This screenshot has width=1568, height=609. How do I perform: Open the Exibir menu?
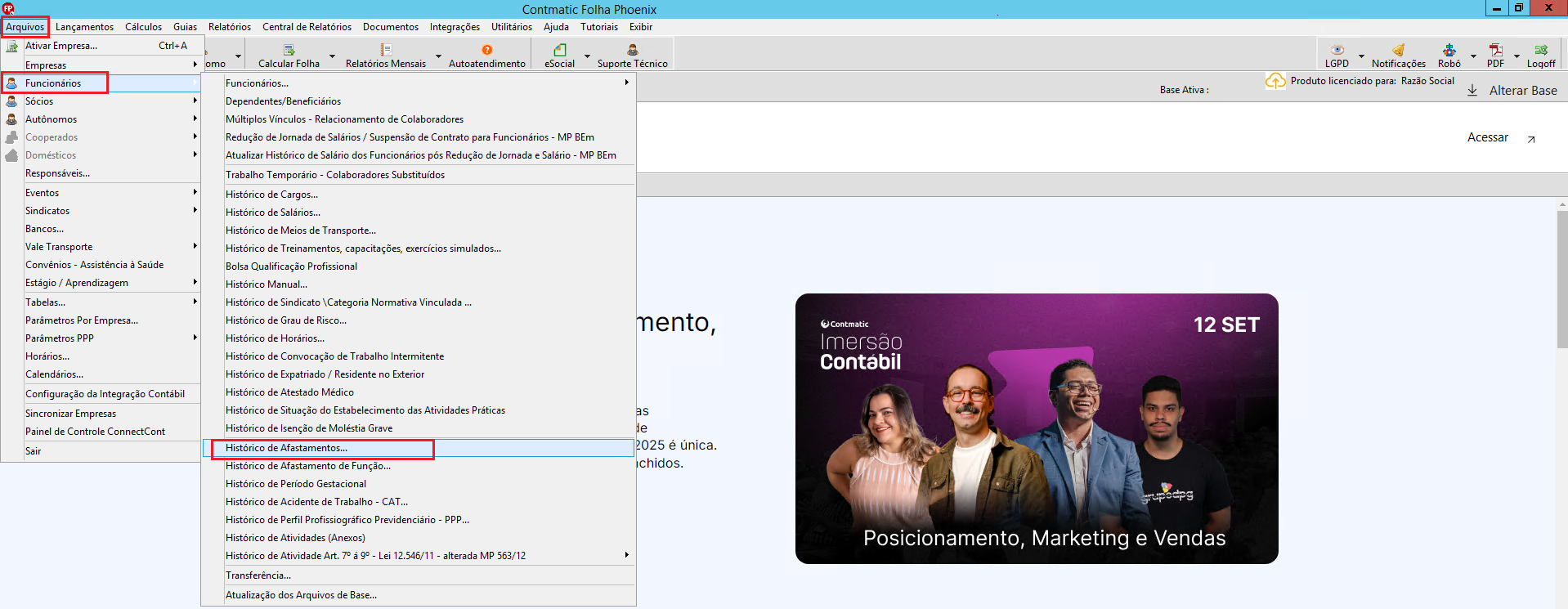(x=641, y=27)
